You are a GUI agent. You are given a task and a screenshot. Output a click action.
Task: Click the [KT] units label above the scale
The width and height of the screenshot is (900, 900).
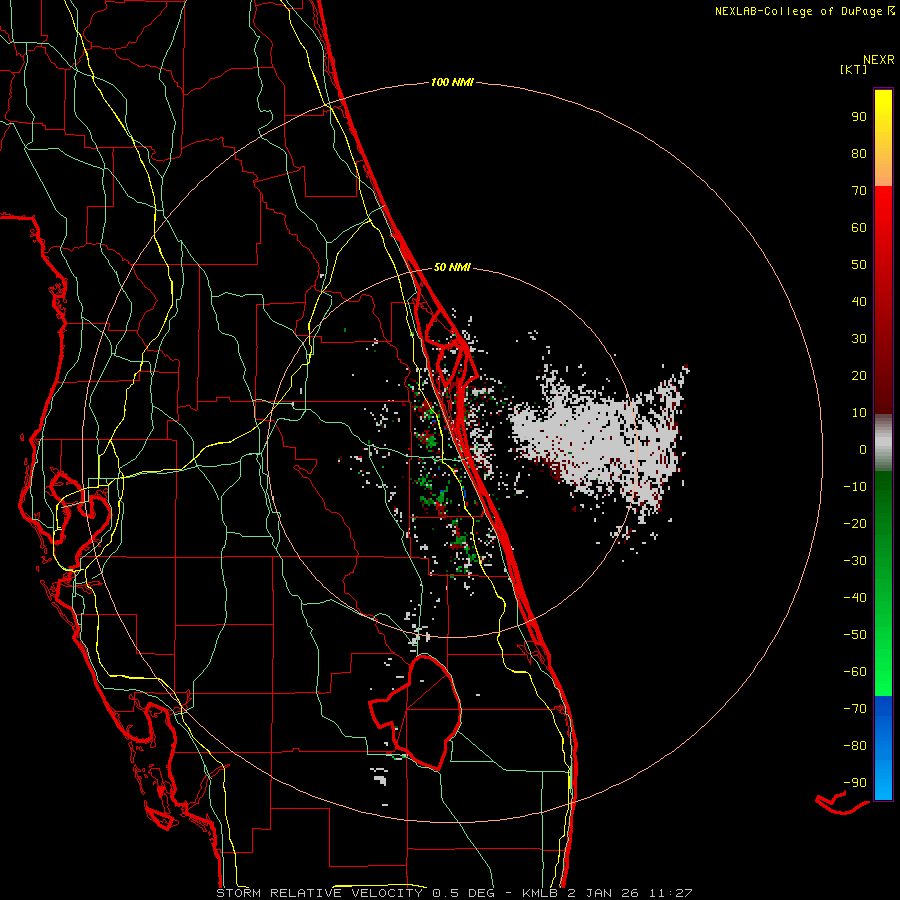point(854,69)
